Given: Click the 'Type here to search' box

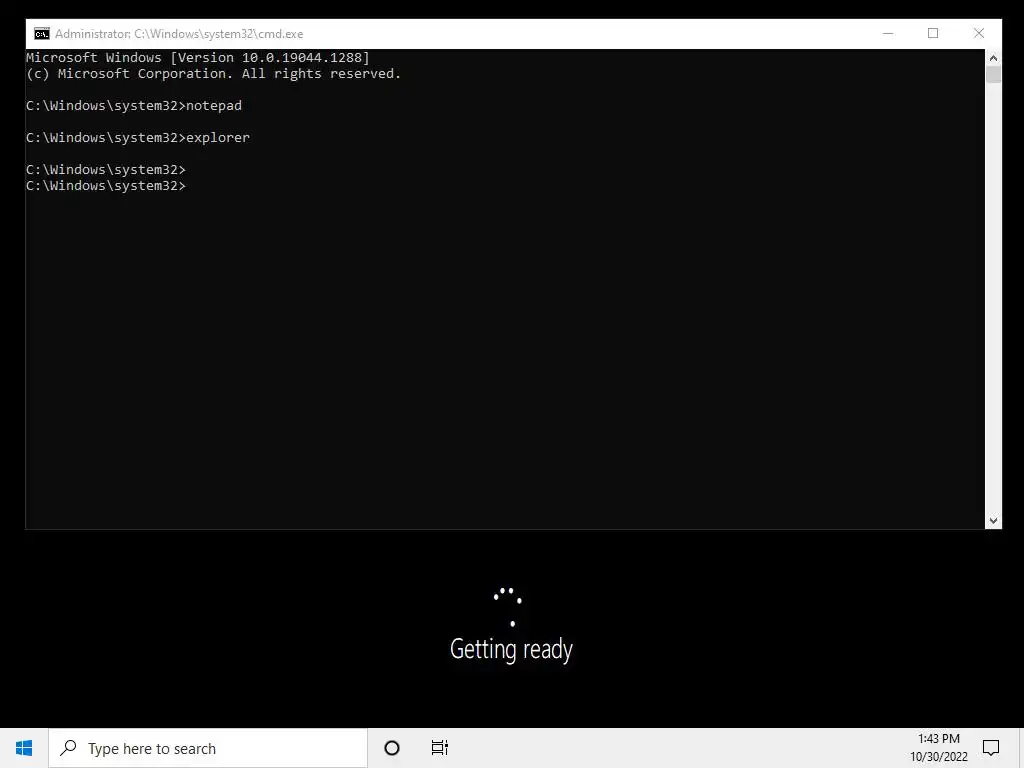Looking at the screenshot, I should [x=208, y=748].
